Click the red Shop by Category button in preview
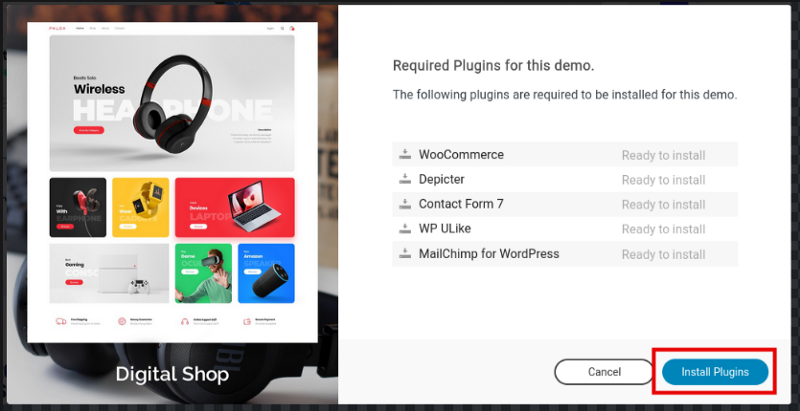The width and height of the screenshot is (800, 411). [89, 130]
